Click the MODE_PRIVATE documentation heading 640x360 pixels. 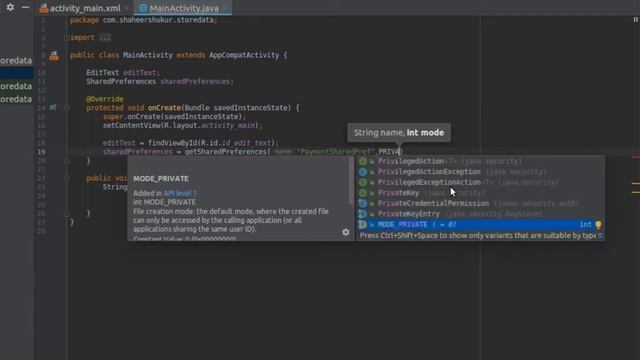161,179
